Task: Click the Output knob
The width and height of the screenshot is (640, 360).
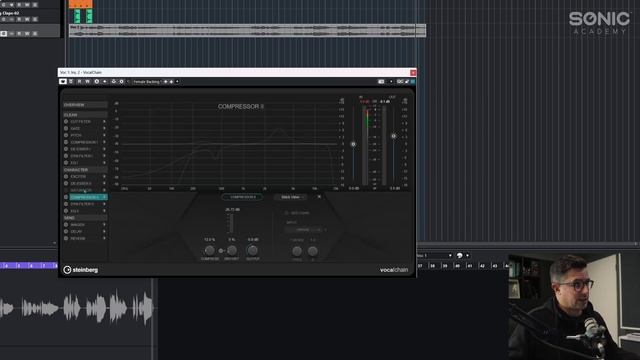Action: (253, 250)
